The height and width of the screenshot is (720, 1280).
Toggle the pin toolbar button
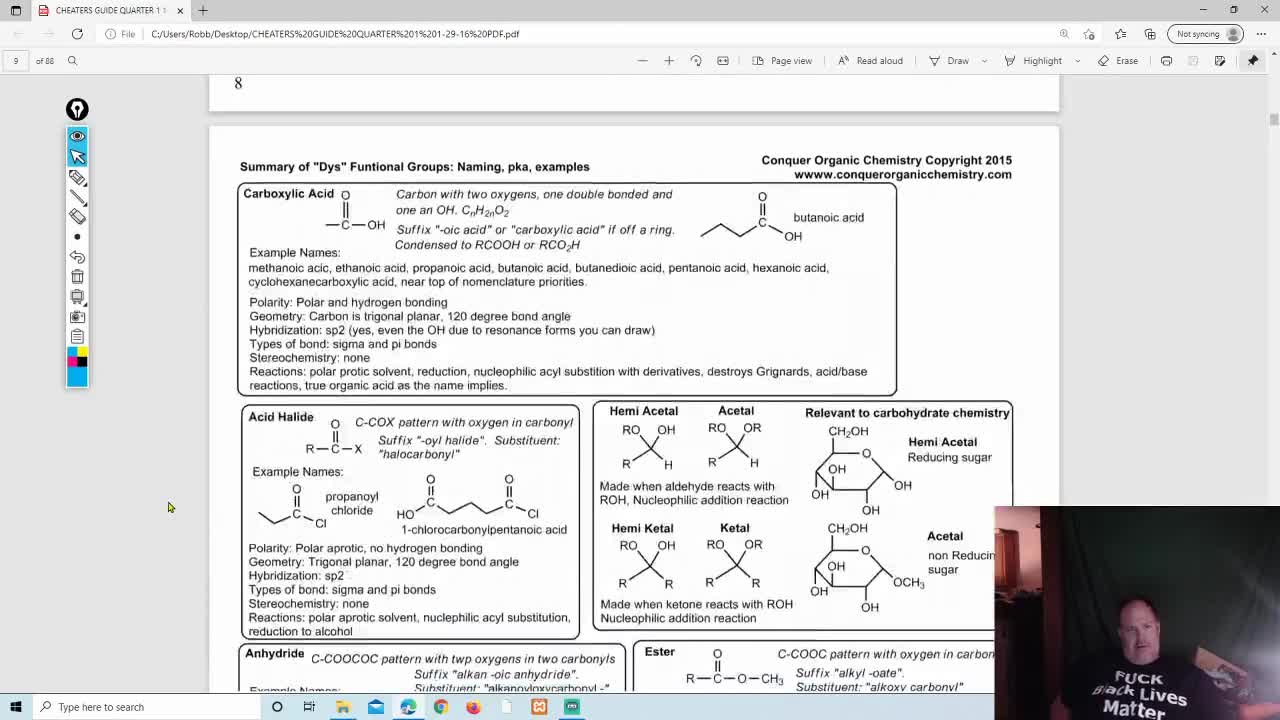coord(1253,61)
